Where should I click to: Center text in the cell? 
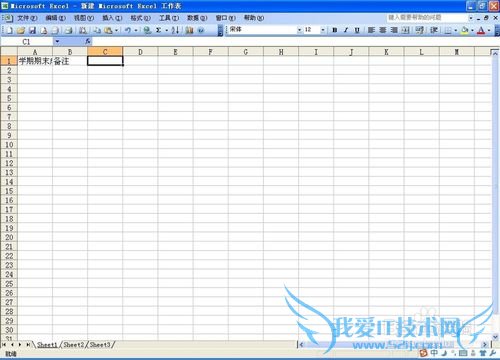(383, 30)
